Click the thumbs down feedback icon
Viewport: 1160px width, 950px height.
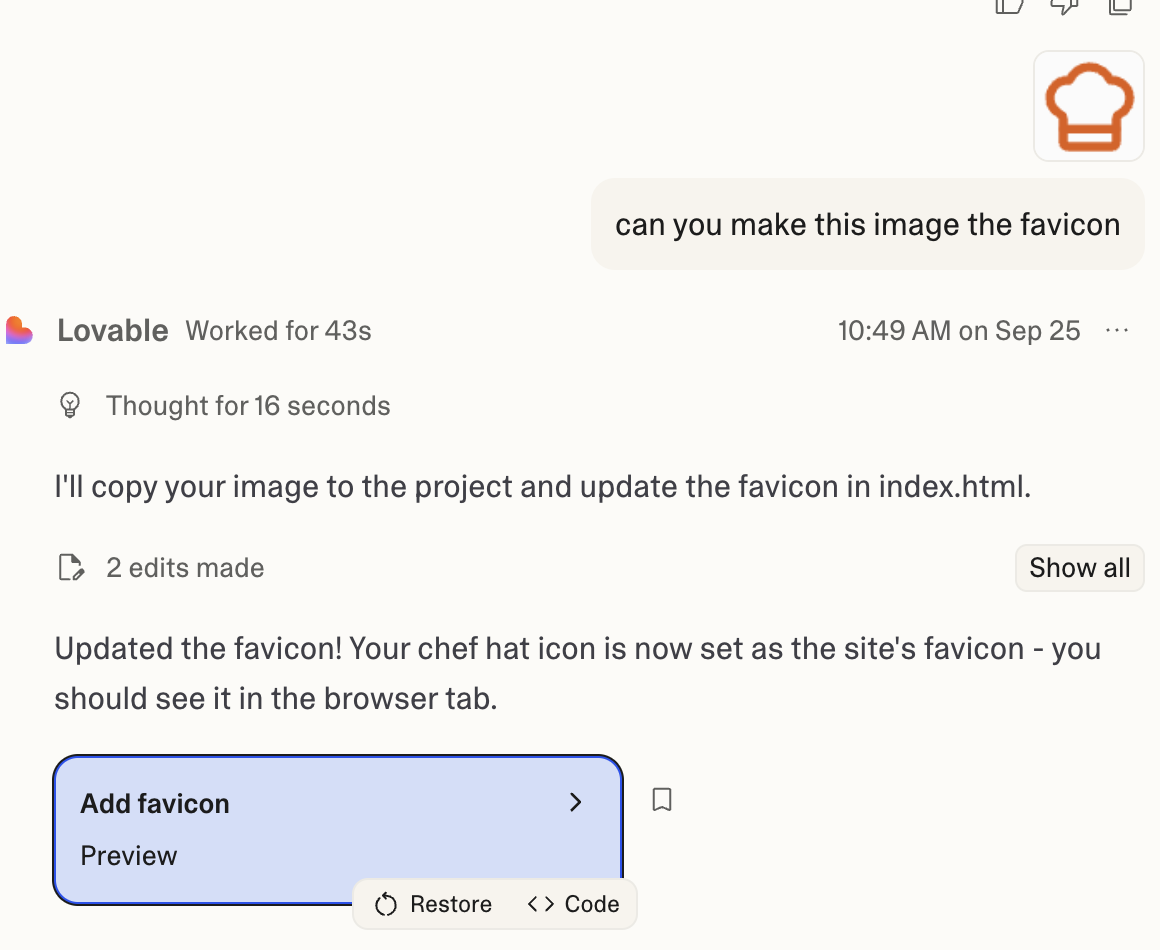1064,5
